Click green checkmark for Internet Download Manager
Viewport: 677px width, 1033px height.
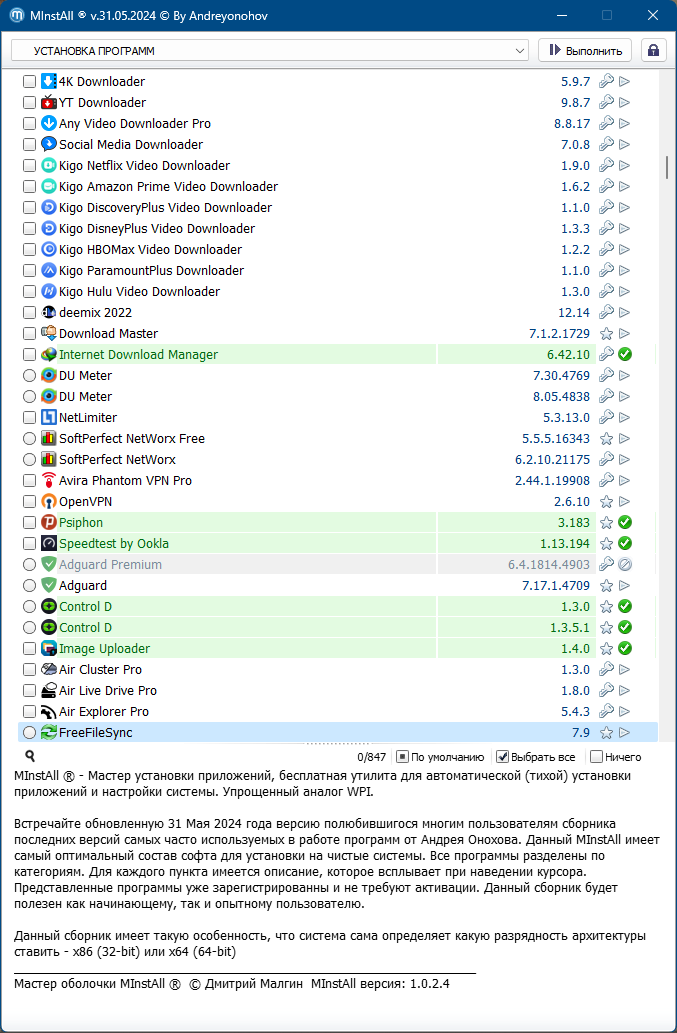pos(625,354)
